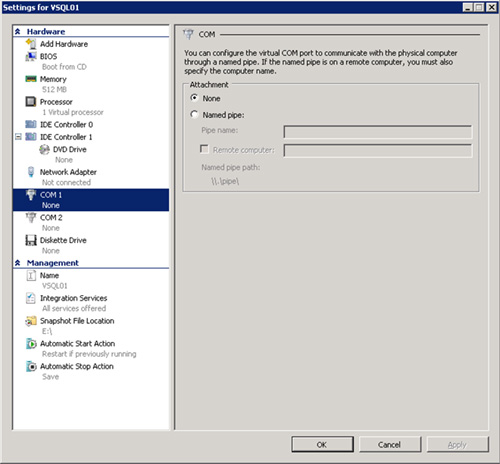Choose the Named pipe radio option

click(x=194, y=114)
